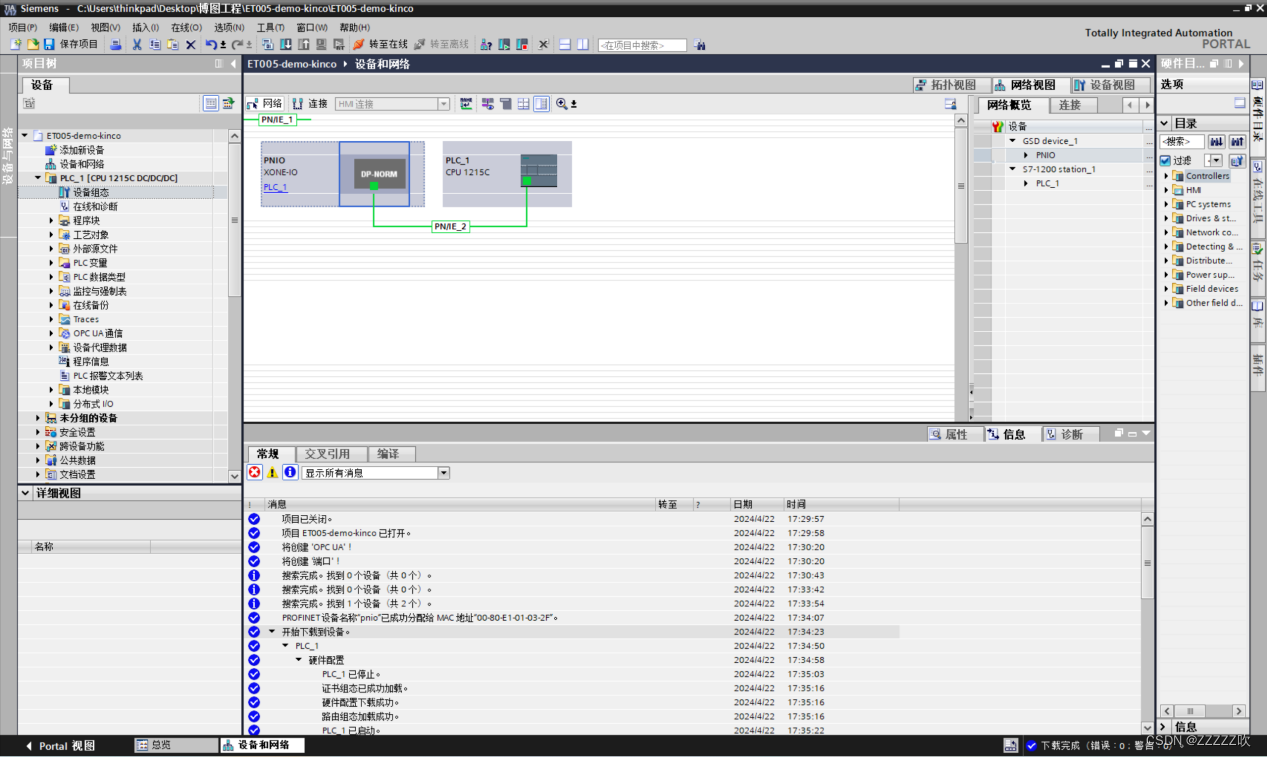Expand PLC 变量 in project tree
1267x757 pixels.
tap(52, 263)
